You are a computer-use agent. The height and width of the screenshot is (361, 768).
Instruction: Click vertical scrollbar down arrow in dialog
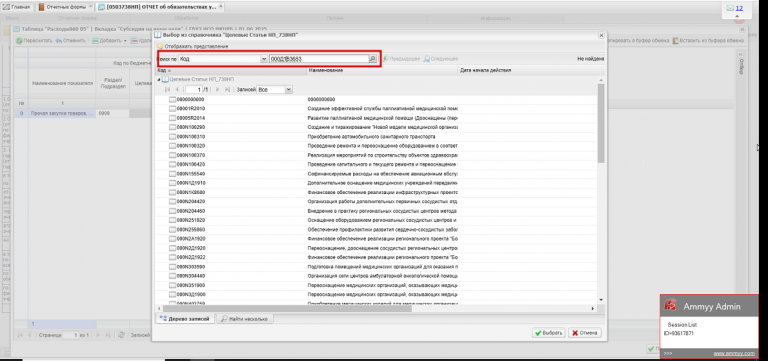tap(601, 299)
